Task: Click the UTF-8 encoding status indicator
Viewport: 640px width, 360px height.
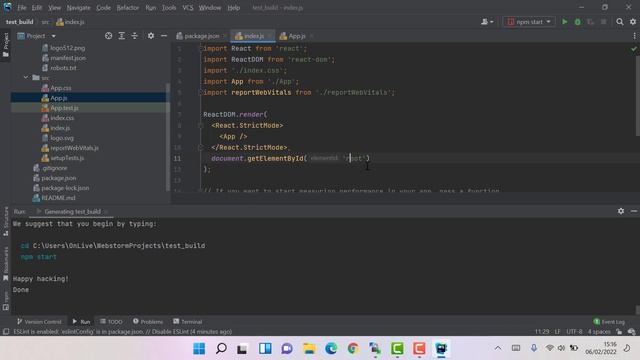Action: point(574,331)
